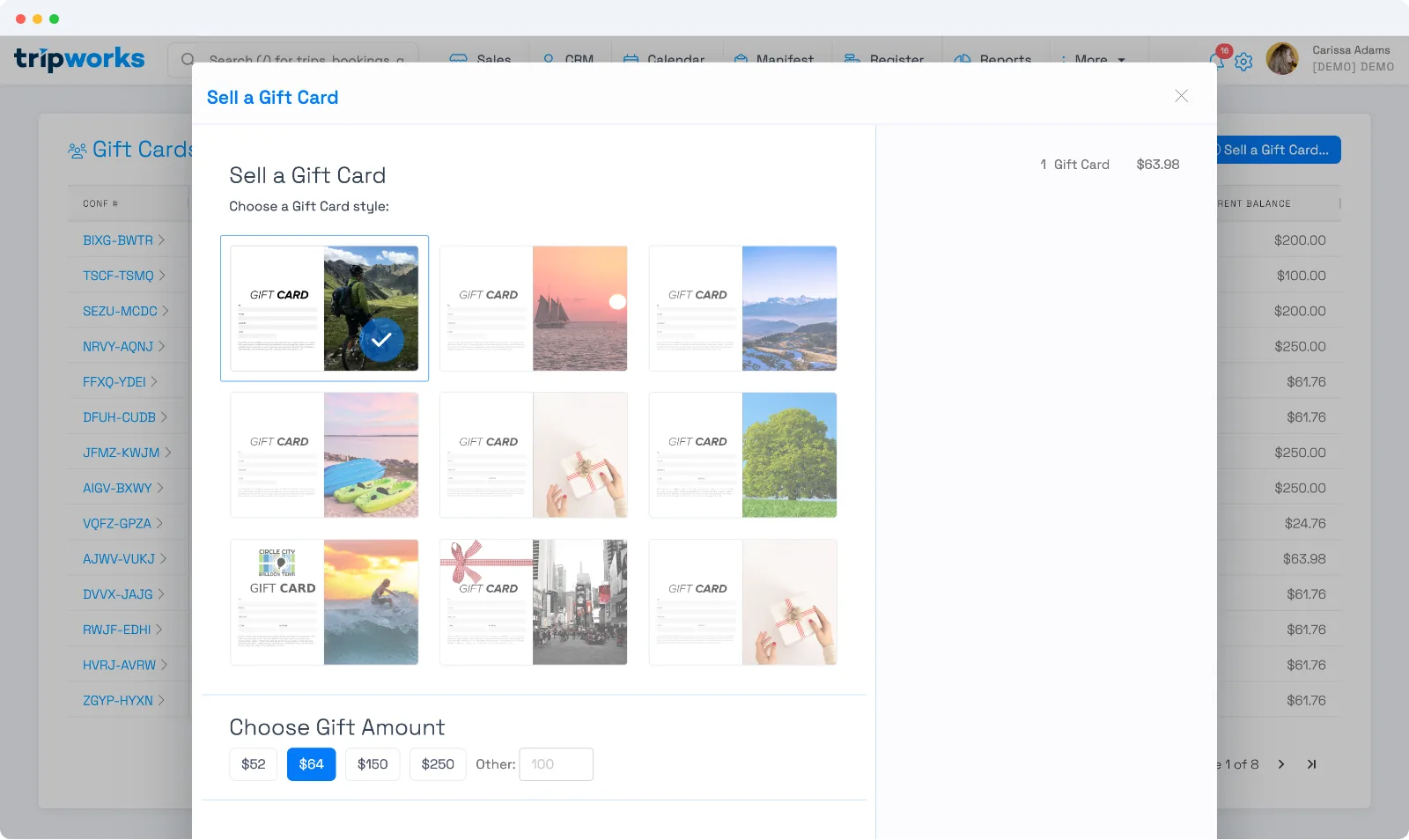Open Carissa Adams profile avatar
This screenshot has height=840, width=1409.
coord(1282,59)
